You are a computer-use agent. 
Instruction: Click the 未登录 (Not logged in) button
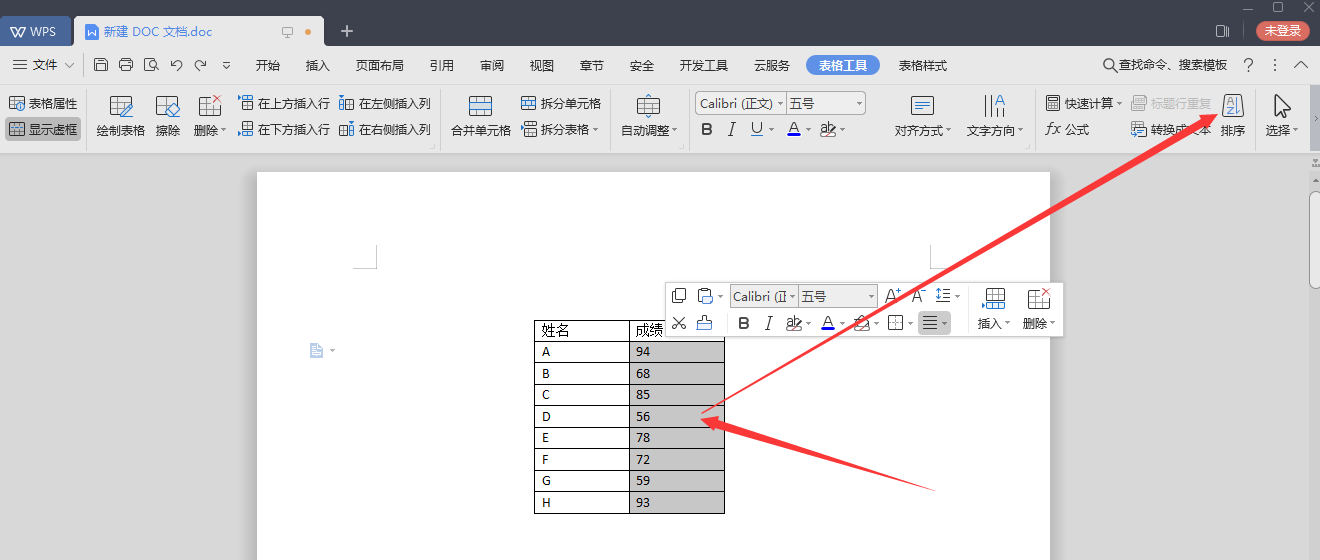(1283, 31)
